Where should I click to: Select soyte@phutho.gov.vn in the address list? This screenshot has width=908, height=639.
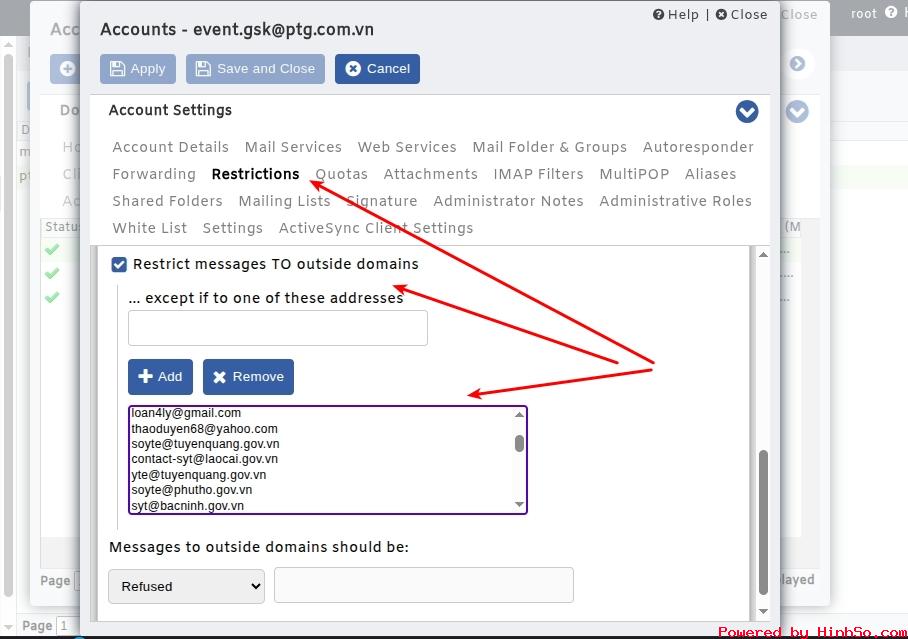pos(192,490)
